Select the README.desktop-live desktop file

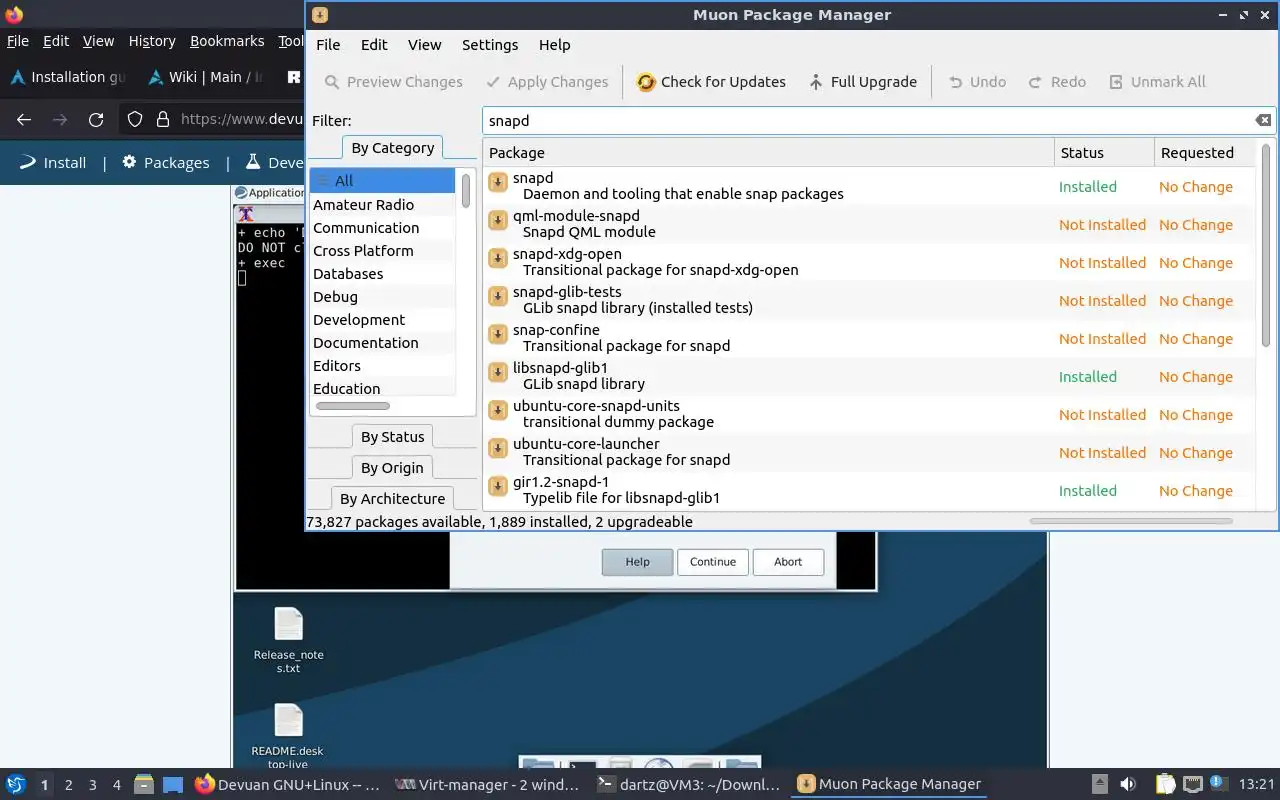click(288, 736)
